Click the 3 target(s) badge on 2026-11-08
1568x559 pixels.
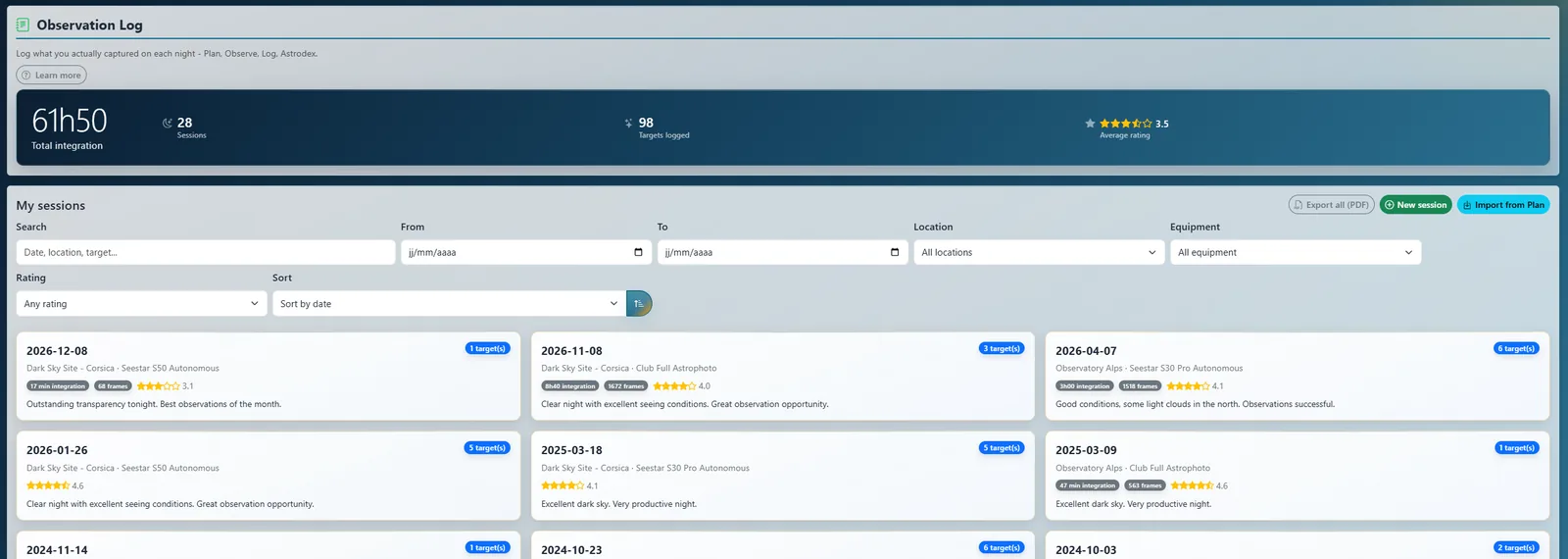(x=1002, y=348)
